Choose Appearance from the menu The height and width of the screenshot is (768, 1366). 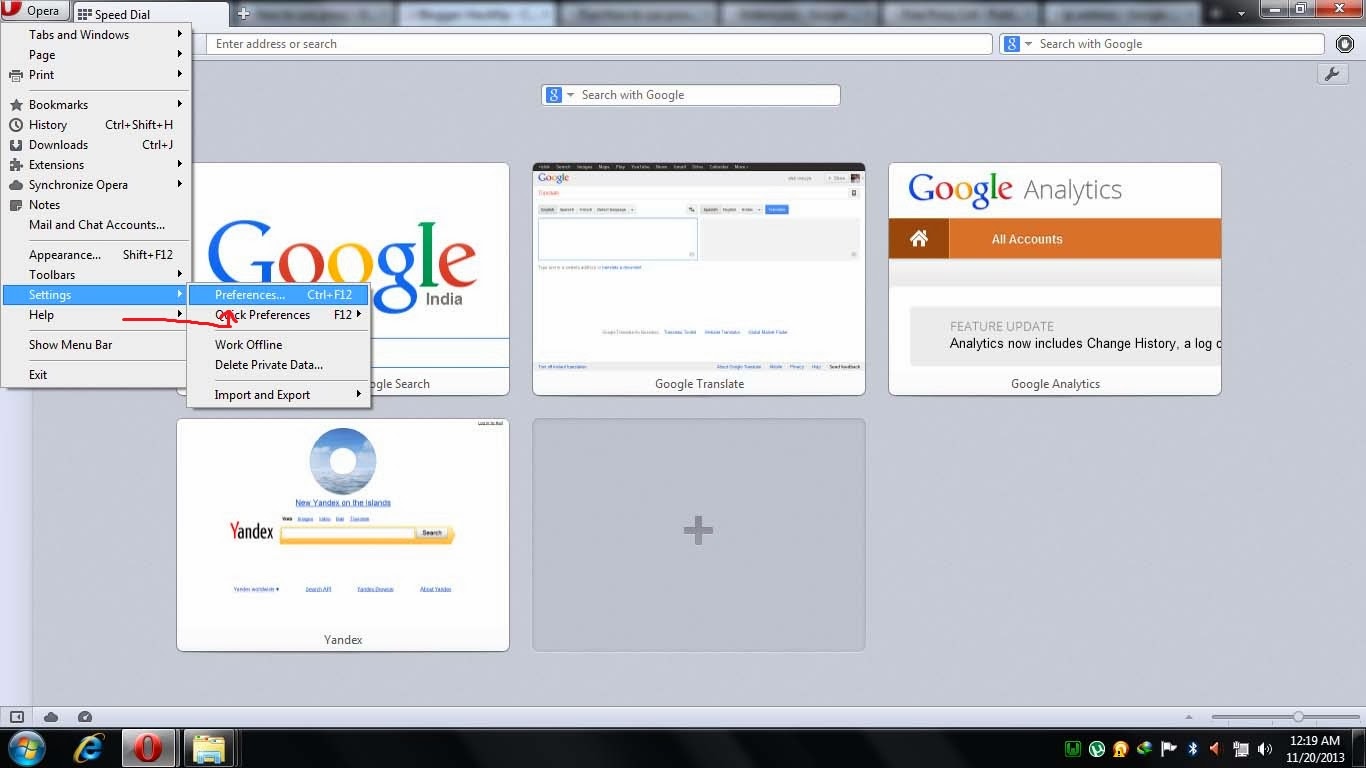(96, 255)
